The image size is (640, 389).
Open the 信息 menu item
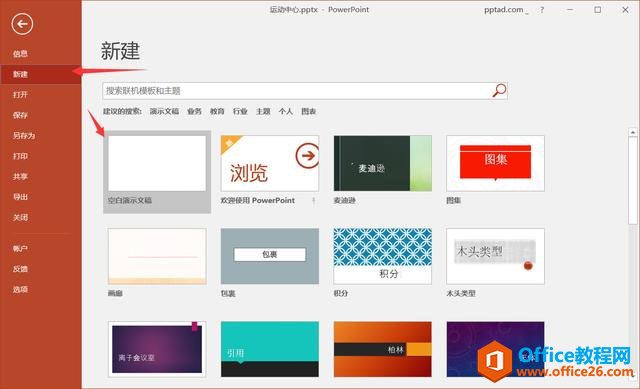point(20,53)
